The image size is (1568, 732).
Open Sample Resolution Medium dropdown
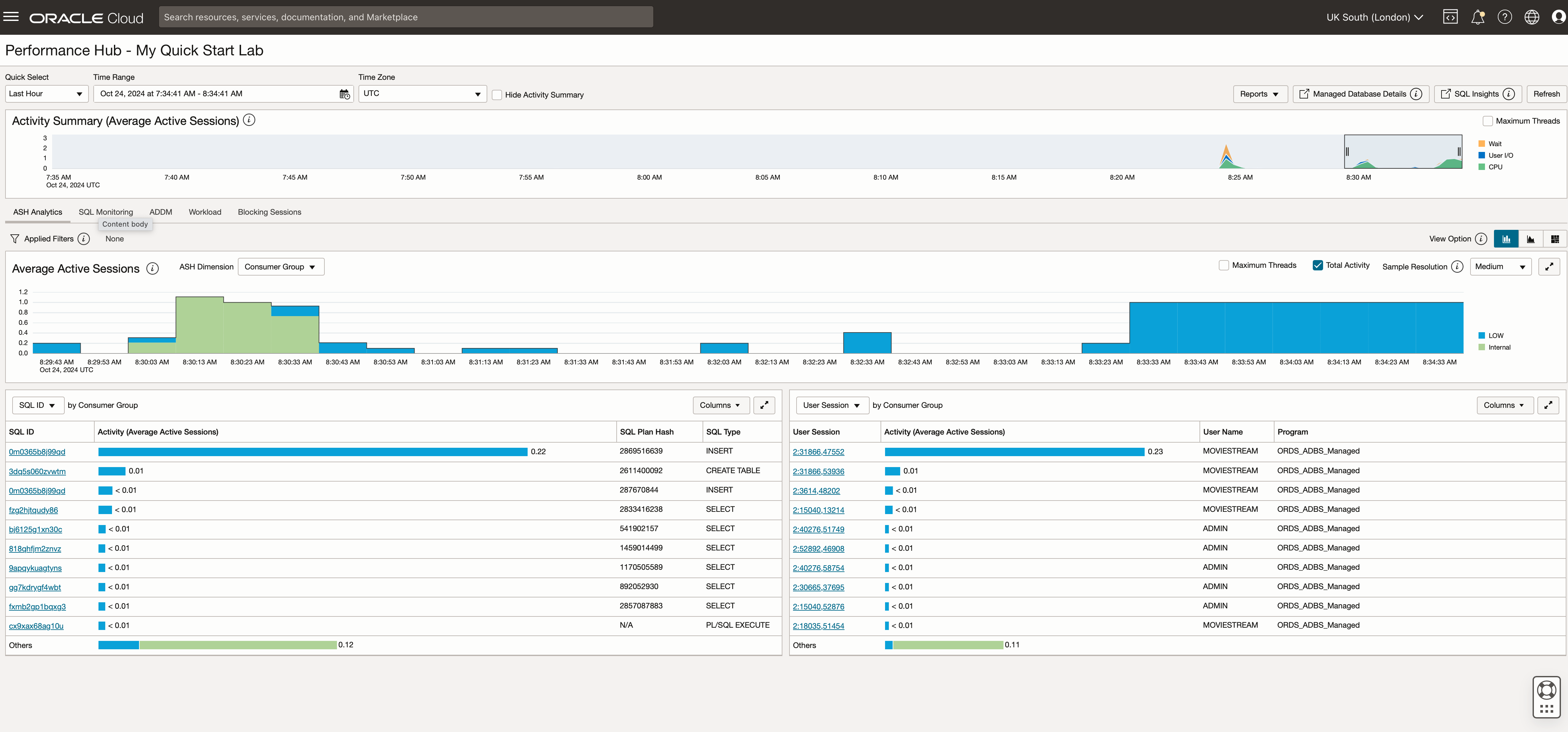click(1500, 267)
